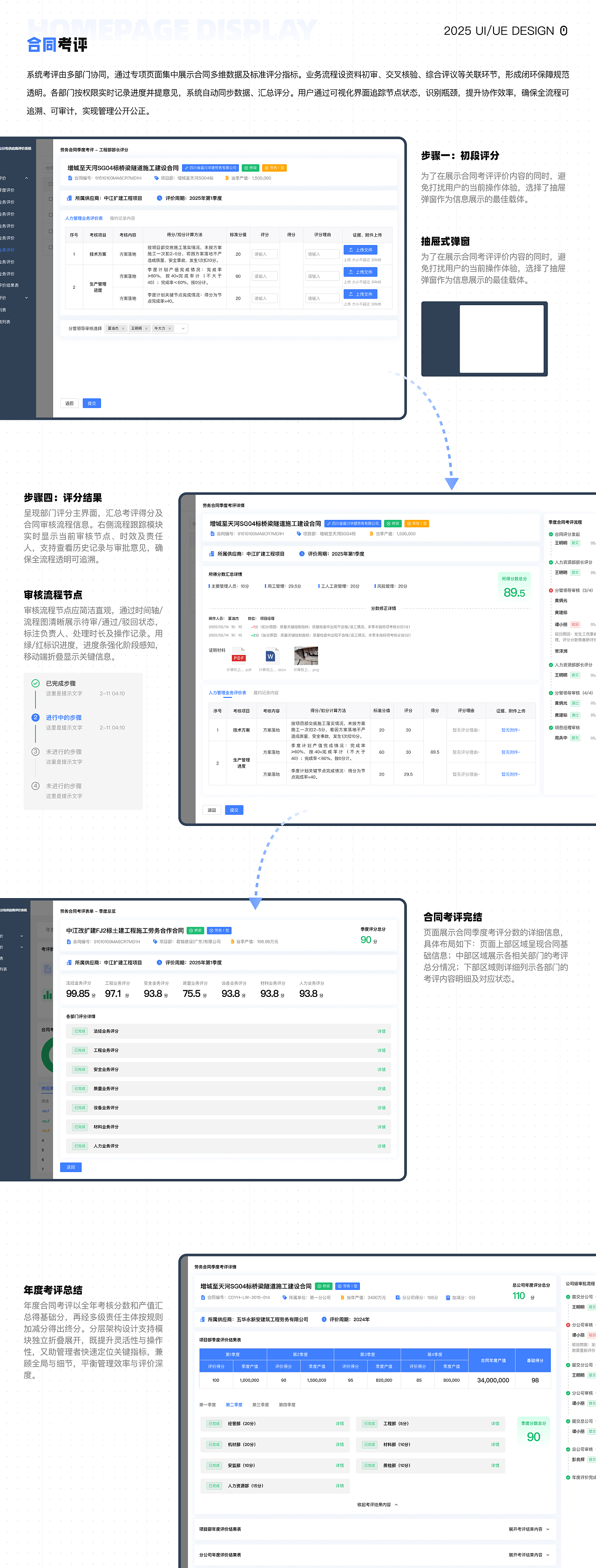Select 第二季度 tab in annual review
Viewport: 596px width, 1568px height.
[234, 1405]
